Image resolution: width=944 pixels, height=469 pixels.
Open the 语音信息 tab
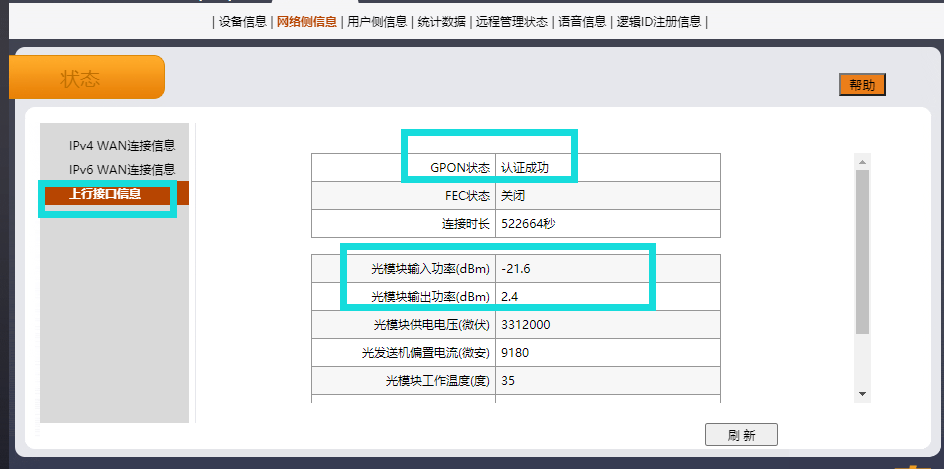pos(582,22)
